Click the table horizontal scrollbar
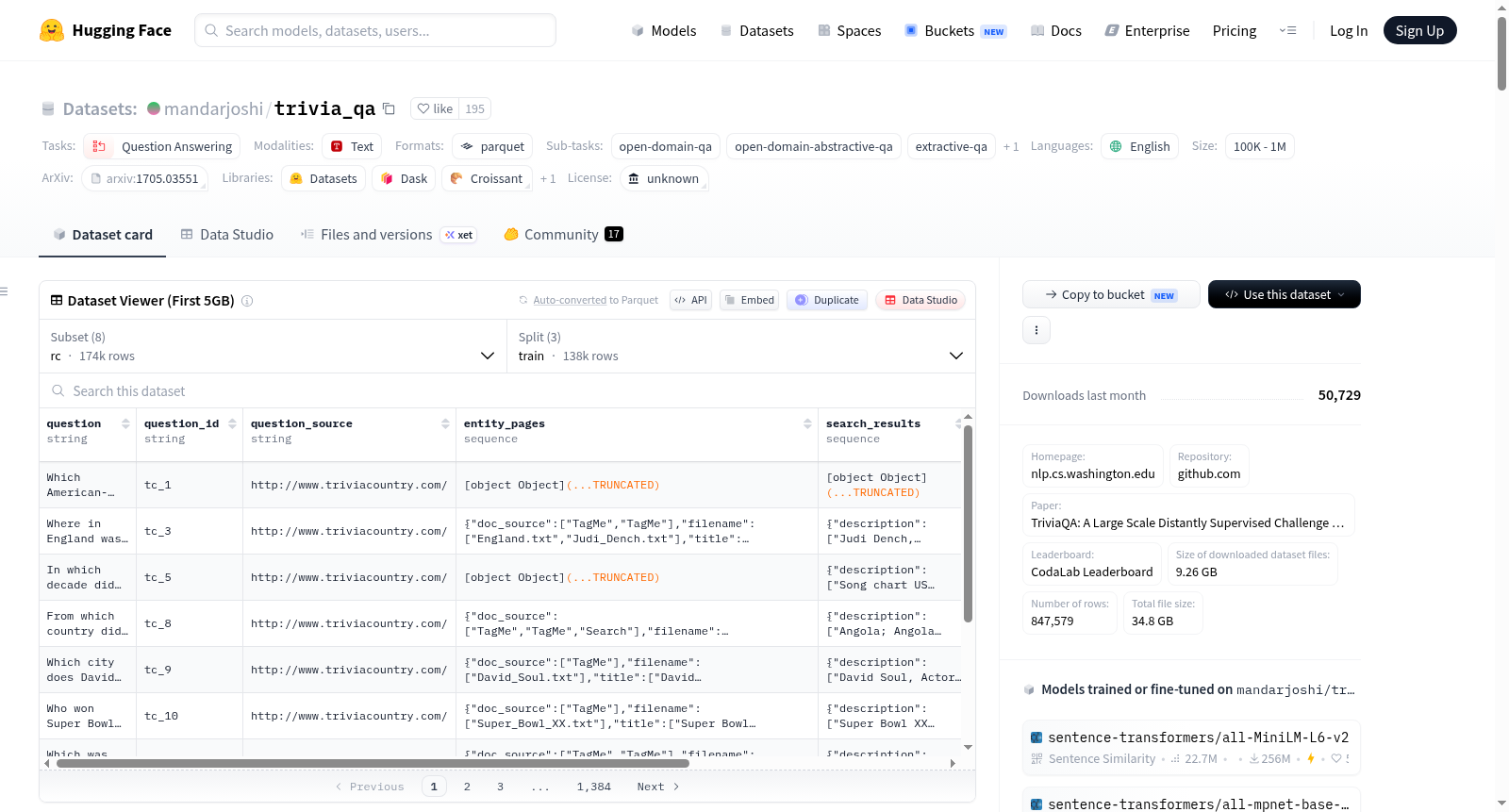The height and width of the screenshot is (812, 1509). [373, 763]
